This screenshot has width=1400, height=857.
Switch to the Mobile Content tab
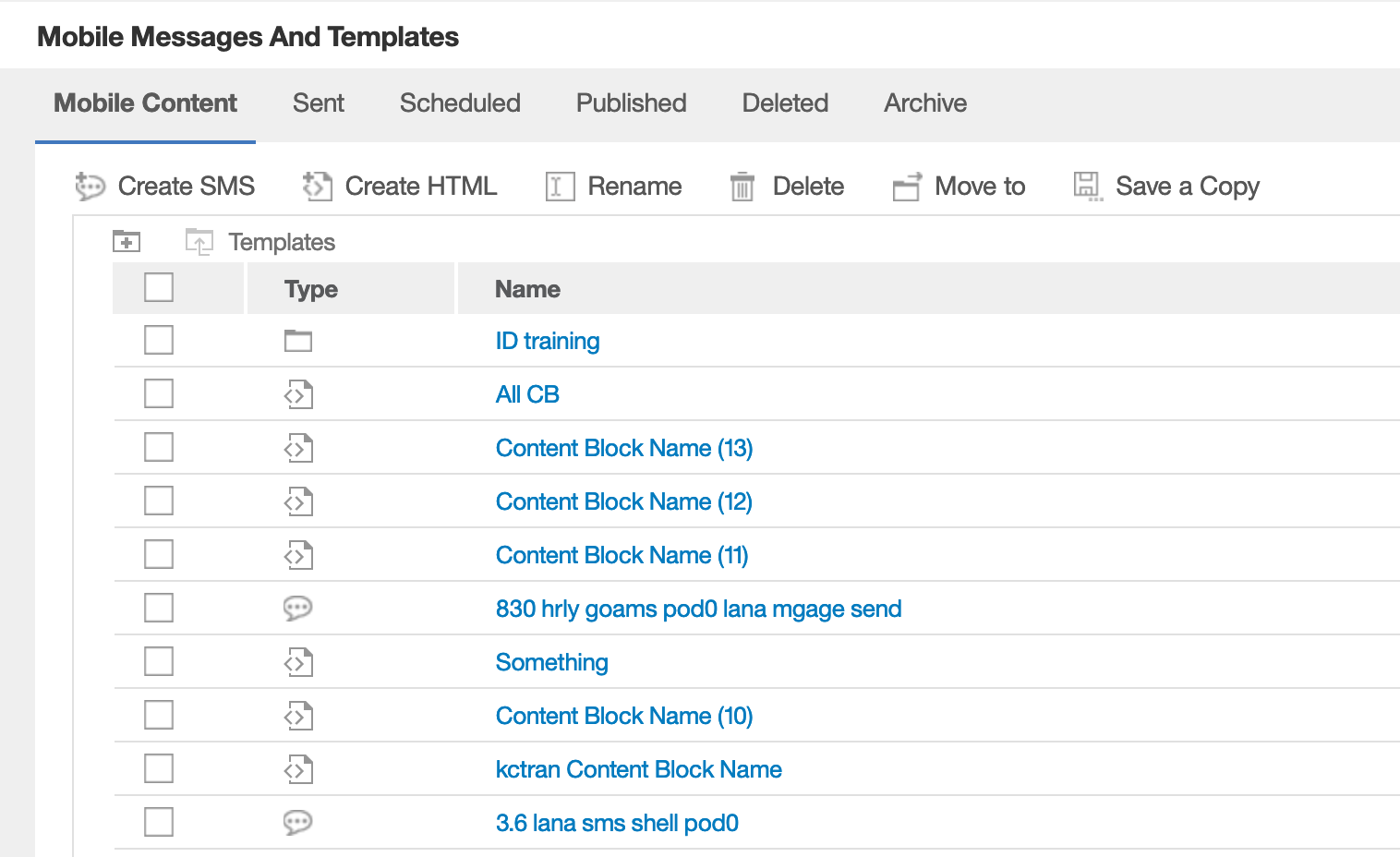(145, 103)
